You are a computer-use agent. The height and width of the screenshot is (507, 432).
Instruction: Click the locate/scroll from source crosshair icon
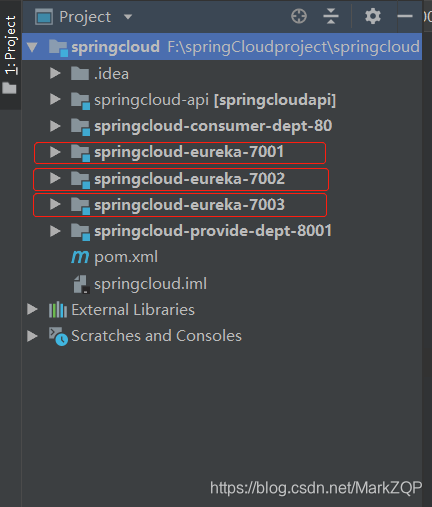tap(299, 16)
